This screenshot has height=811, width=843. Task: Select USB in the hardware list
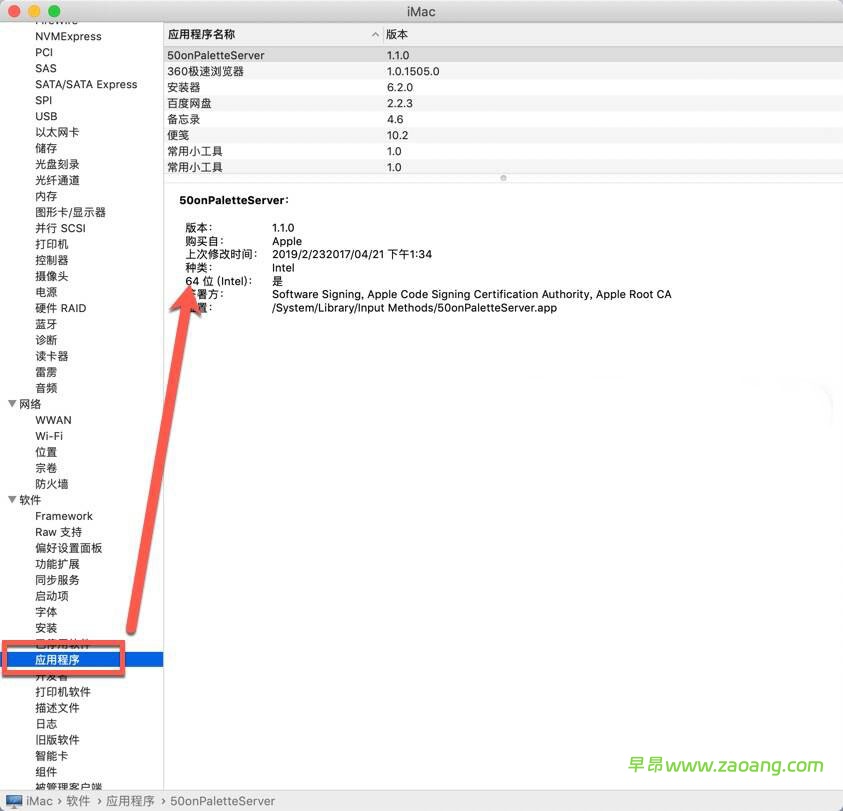(x=46, y=116)
